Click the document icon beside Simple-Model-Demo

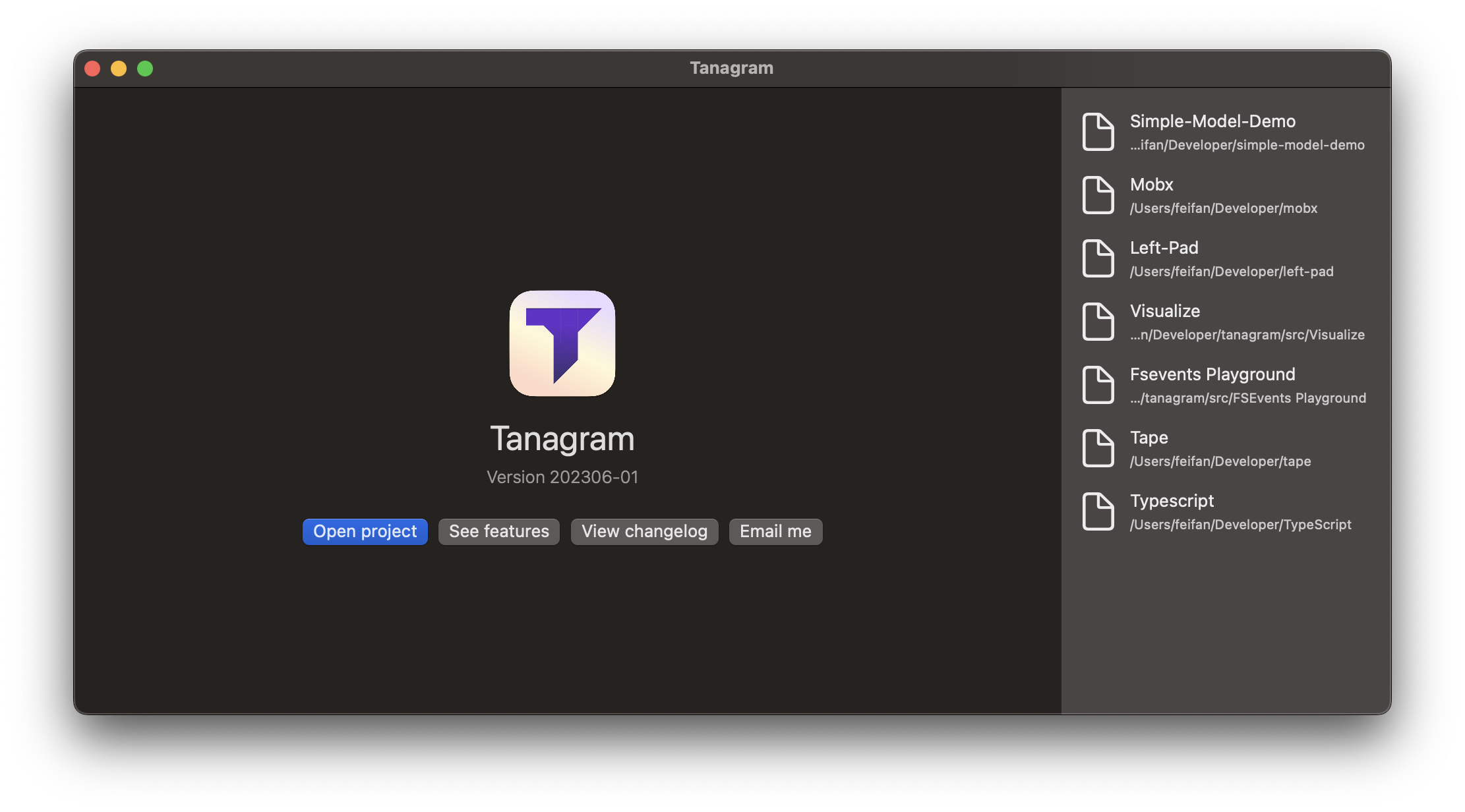click(1098, 132)
